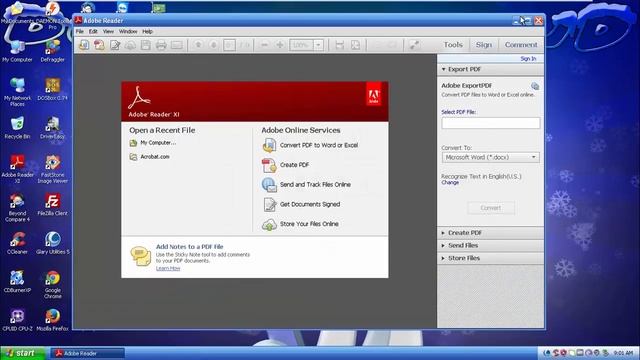Click the read mode expand icon
This screenshot has width=640, height=360.
click(x=414, y=45)
